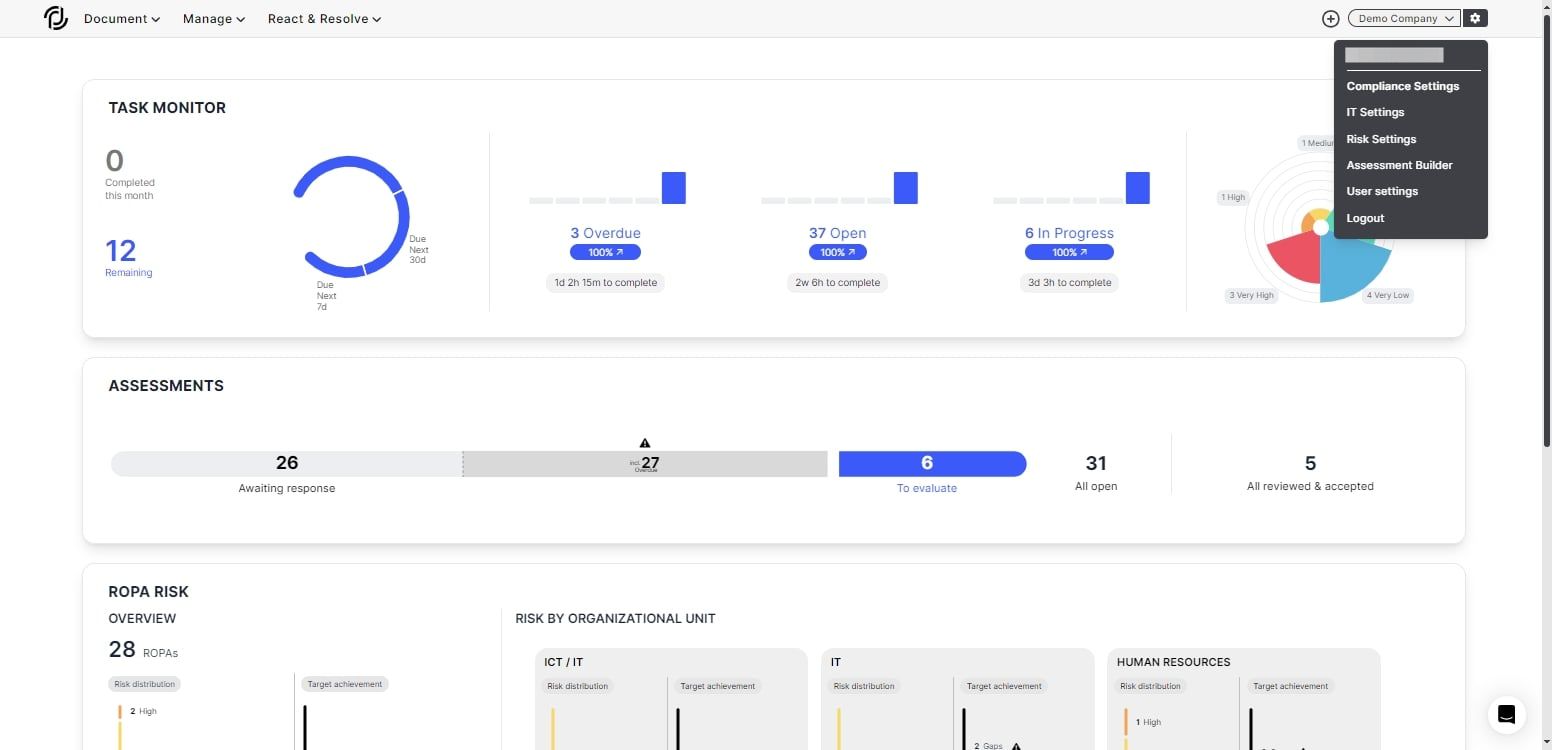The width and height of the screenshot is (1552, 750).
Task: Open the React & Resolve menu
Action: tap(324, 18)
